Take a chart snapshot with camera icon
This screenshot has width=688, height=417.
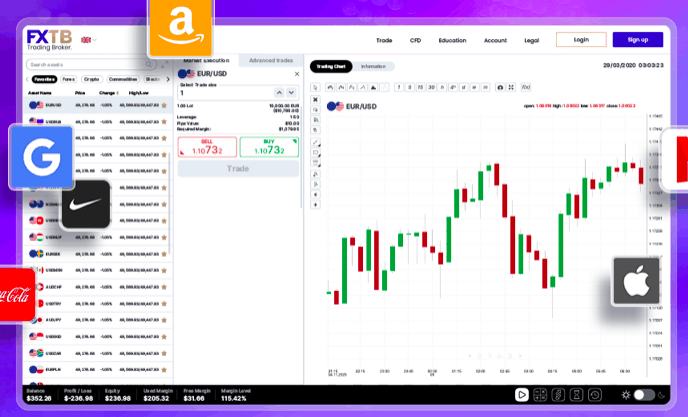click(x=500, y=87)
